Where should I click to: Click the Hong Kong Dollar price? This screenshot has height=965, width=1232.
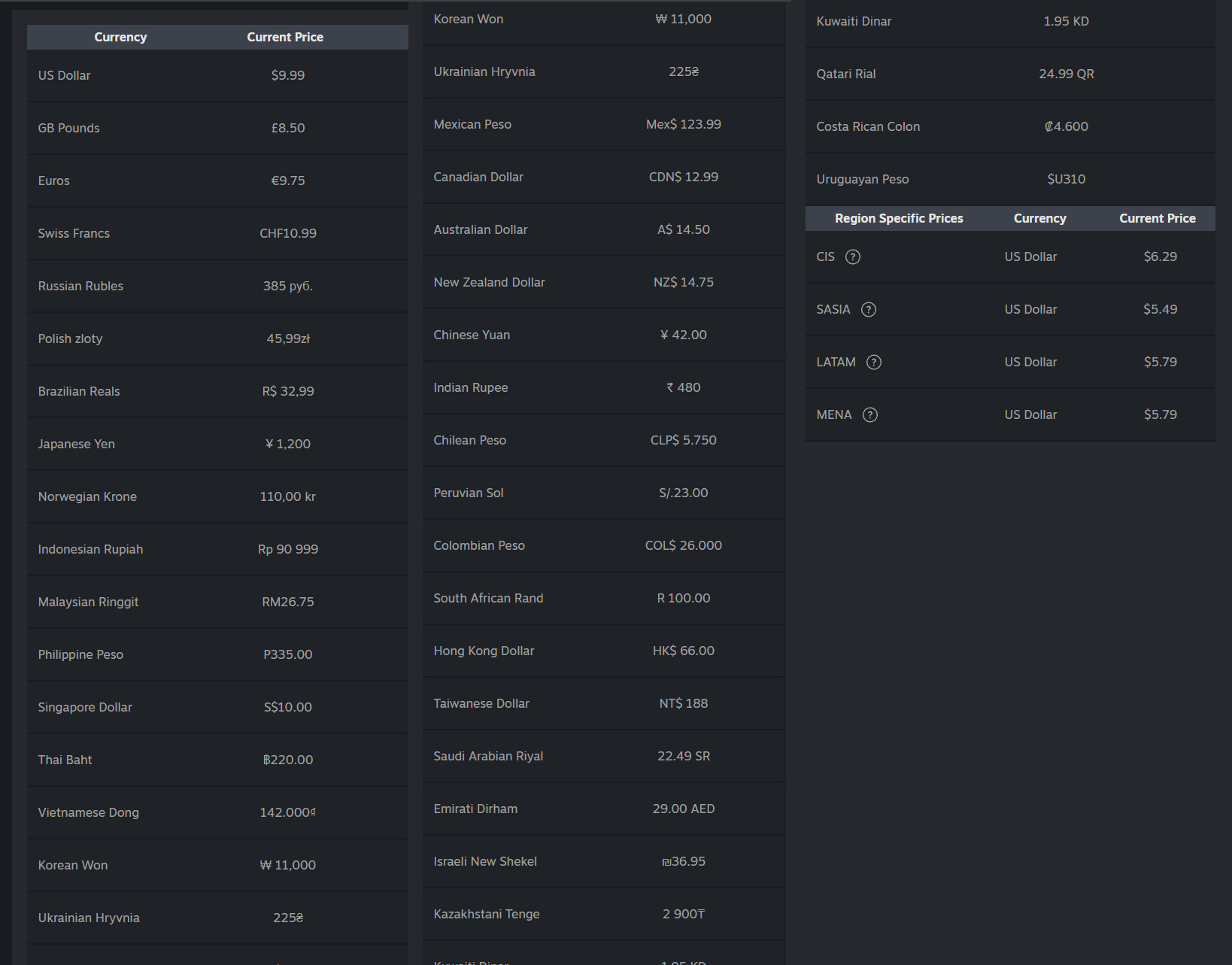(684, 651)
